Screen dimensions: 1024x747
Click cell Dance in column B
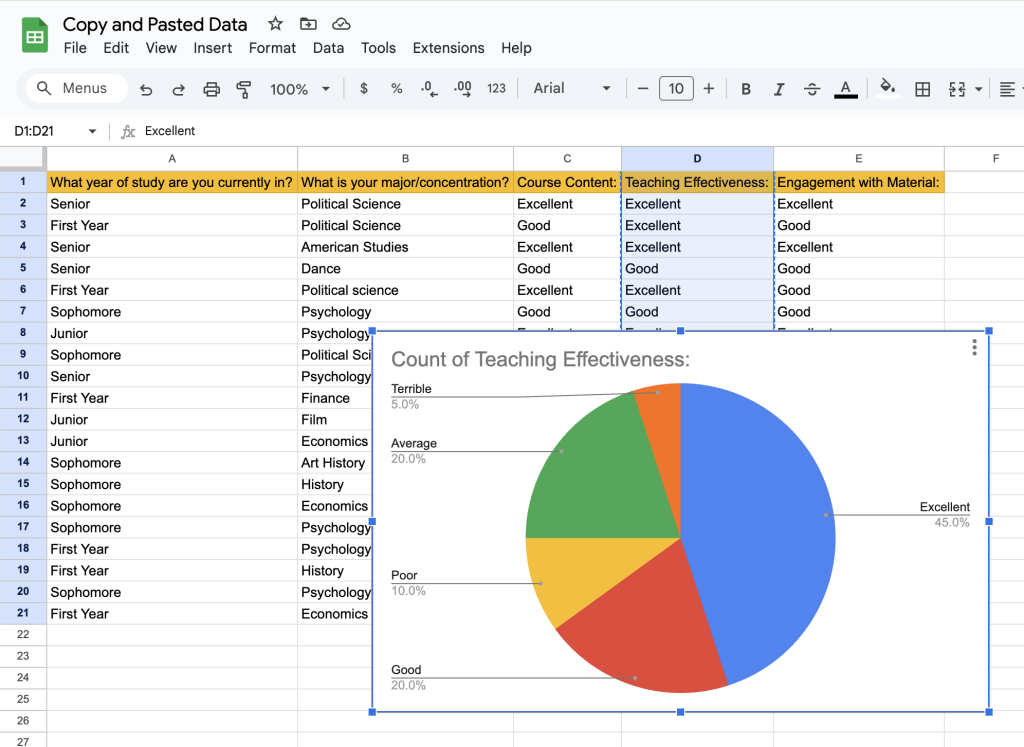[406, 269]
